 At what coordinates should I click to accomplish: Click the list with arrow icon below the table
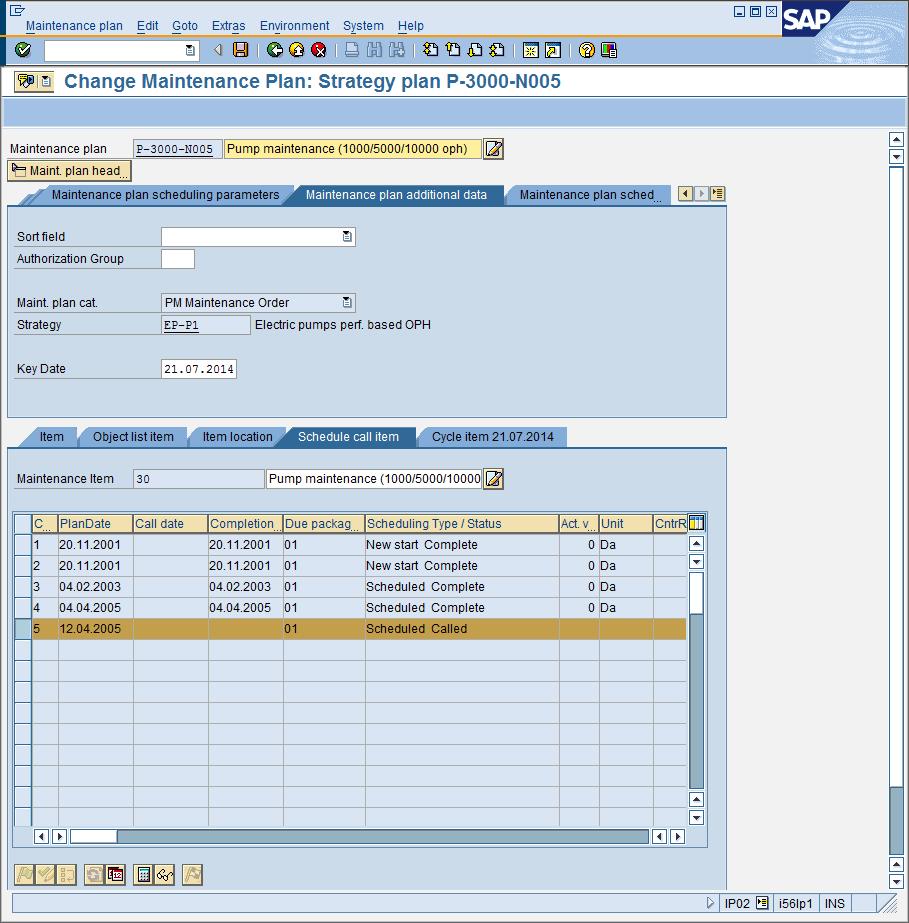click(x=67, y=875)
